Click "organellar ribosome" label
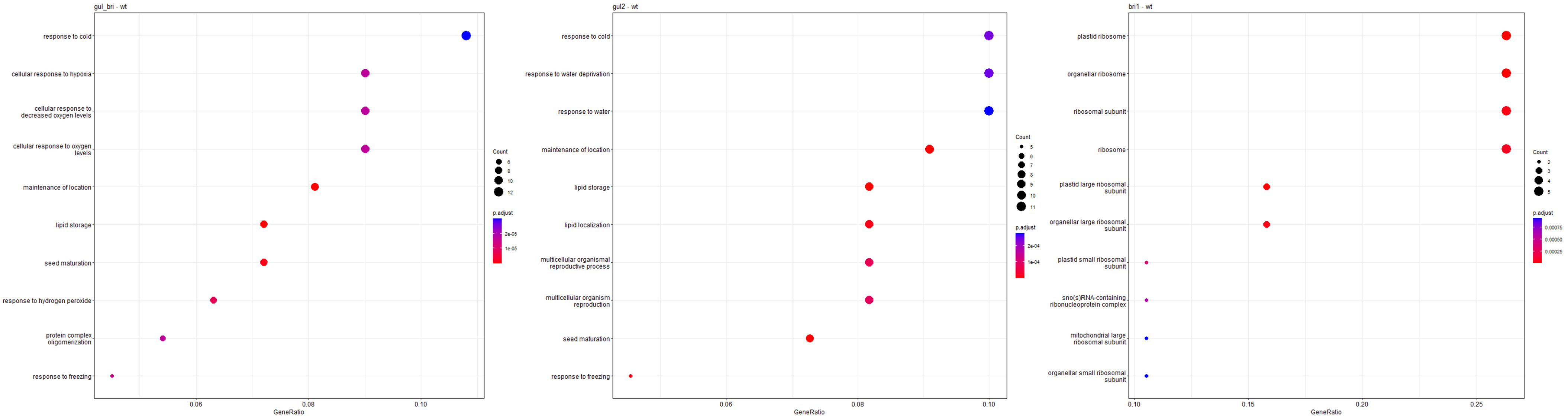Viewport: 1568px width, 418px height. 1097,74
